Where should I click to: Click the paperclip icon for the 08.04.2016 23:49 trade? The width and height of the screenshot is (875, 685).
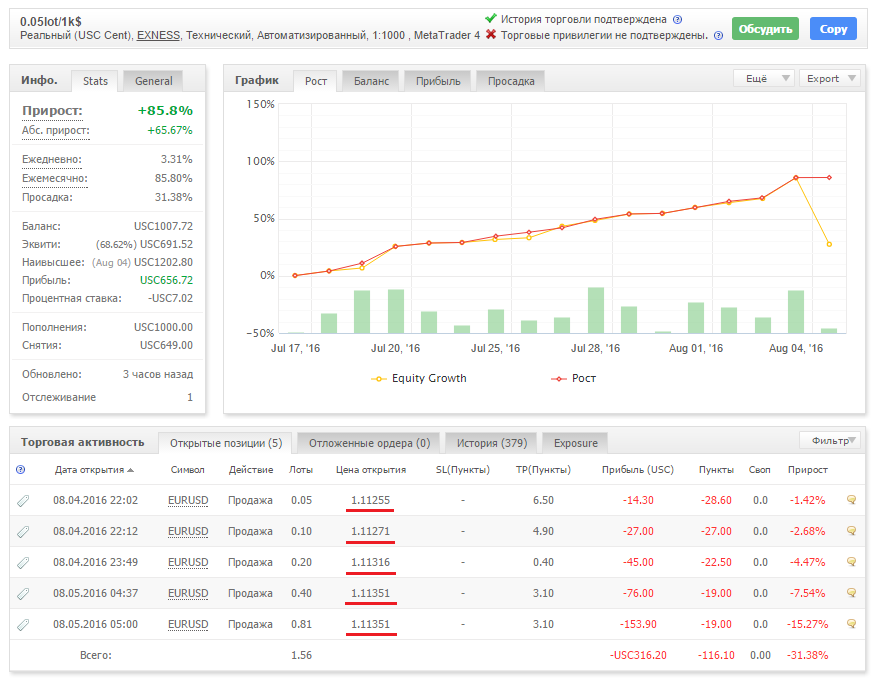click(23, 563)
